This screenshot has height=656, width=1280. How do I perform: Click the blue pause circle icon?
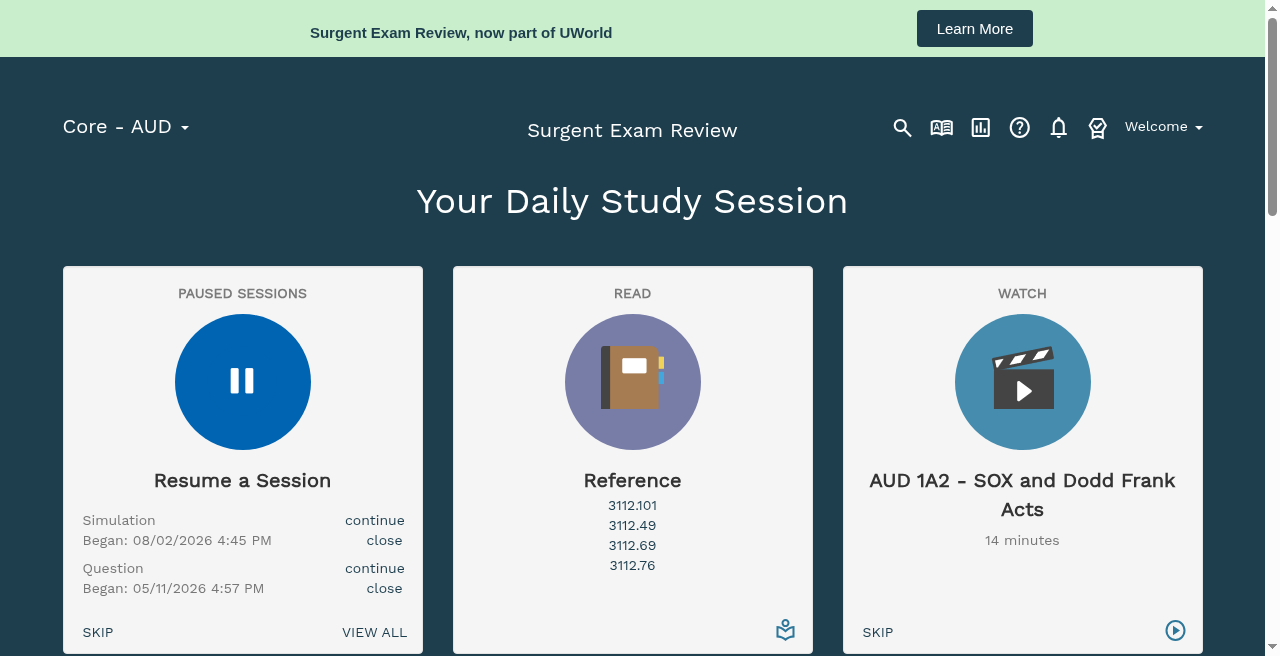coord(242,382)
